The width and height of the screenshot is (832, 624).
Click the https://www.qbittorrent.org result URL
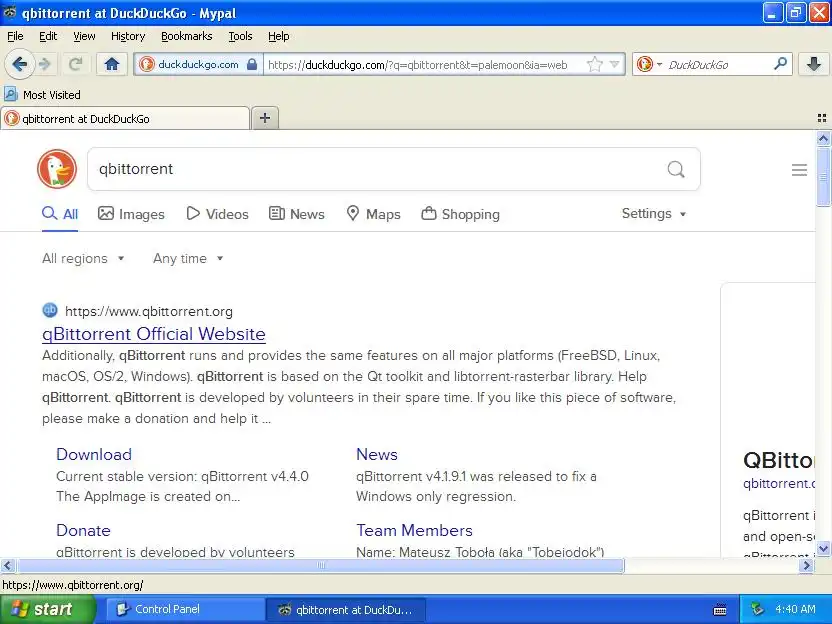pyautogui.click(x=149, y=311)
